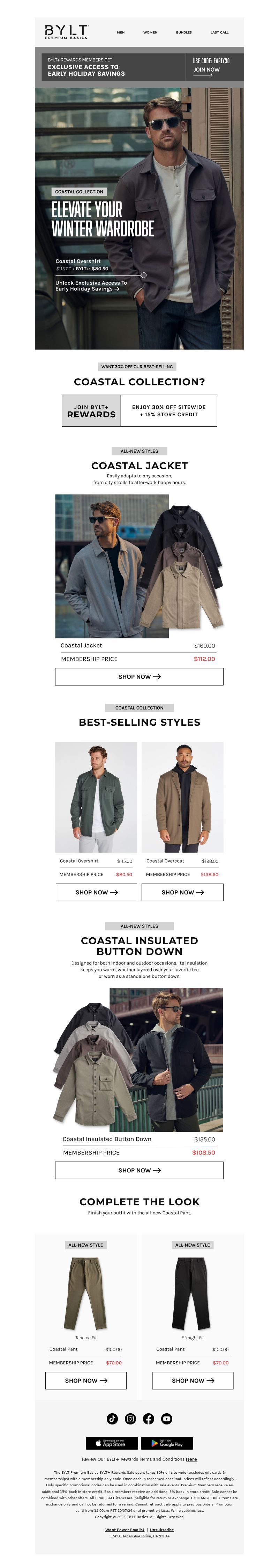This screenshot has height=1568, width=279.
Task: Click SHOP NOW under Coastal Insulated Button Down
Action: click(x=139, y=1171)
